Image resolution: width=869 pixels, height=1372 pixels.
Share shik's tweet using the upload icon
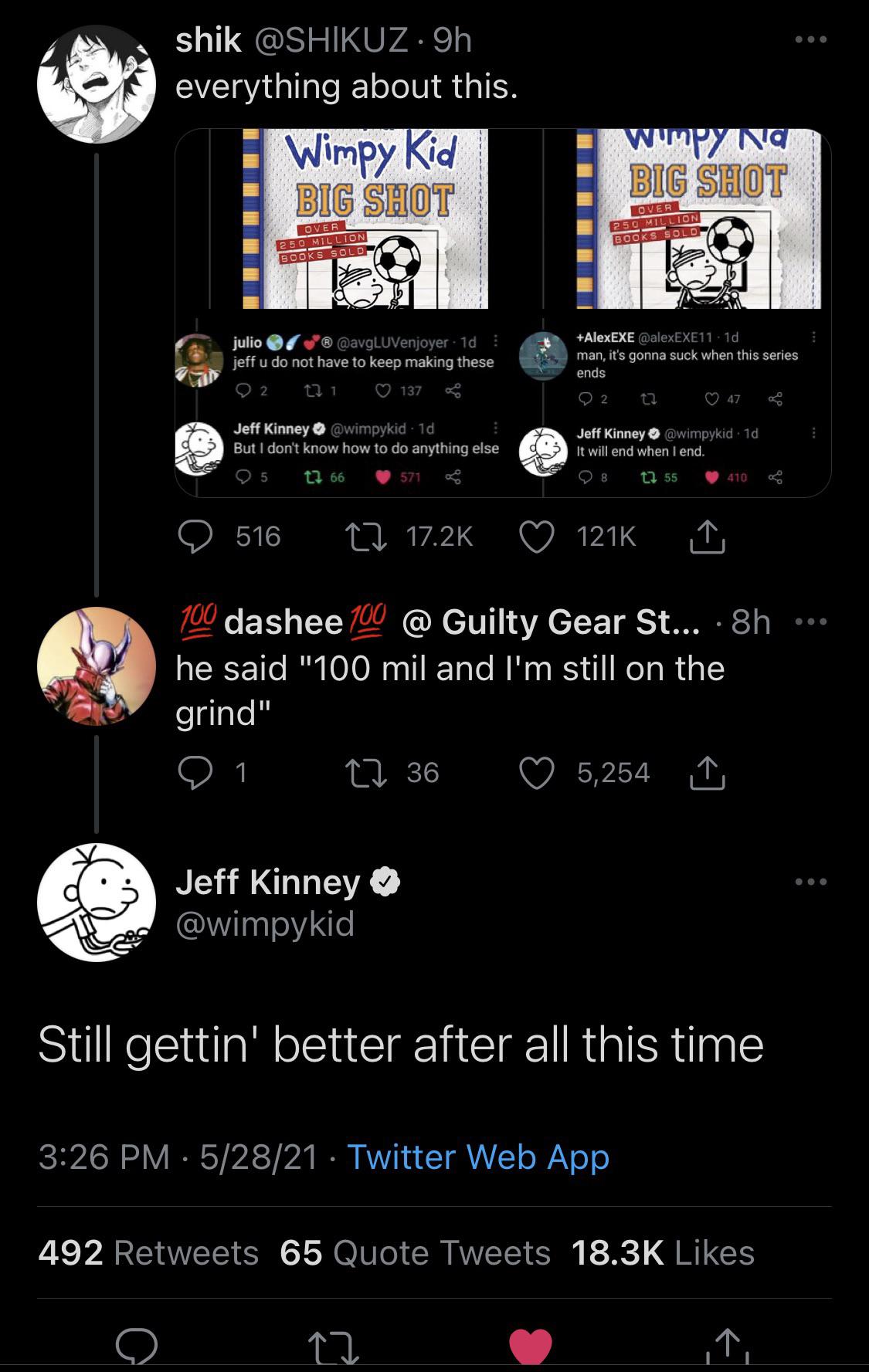[x=707, y=537]
